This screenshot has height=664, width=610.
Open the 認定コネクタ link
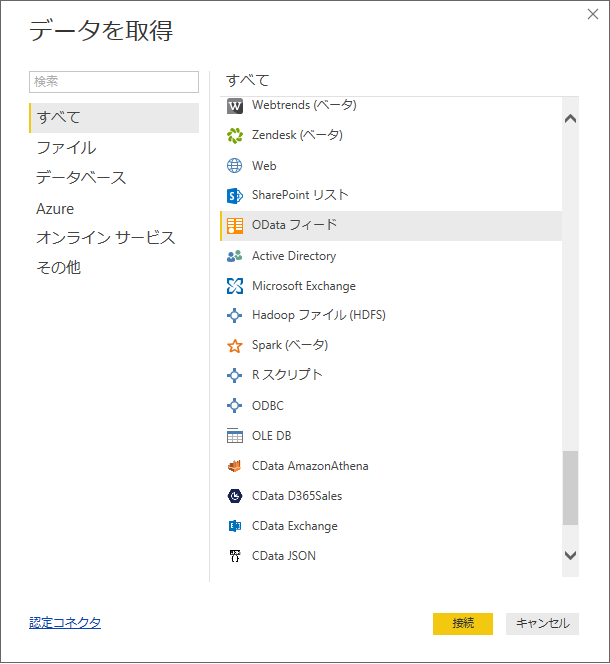[x=65, y=622]
